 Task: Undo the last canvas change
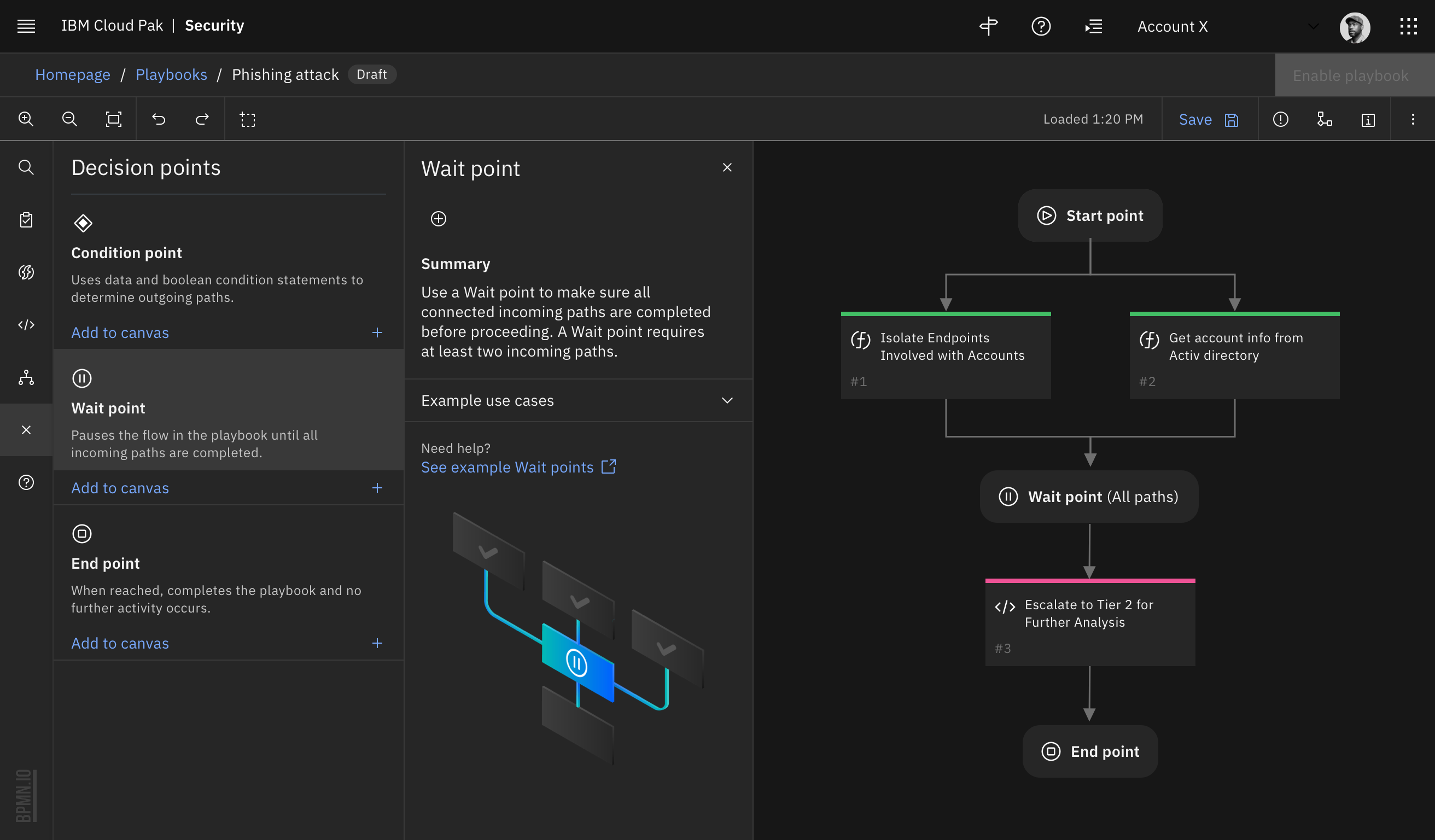coord(158,119)
